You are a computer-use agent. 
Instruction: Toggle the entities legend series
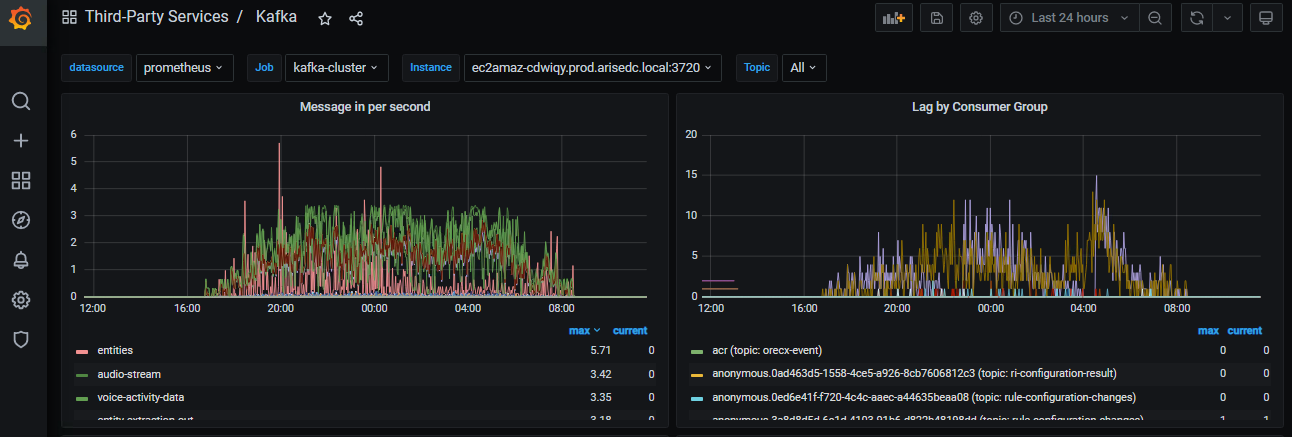pyautogui.click(x=115, y=350)
